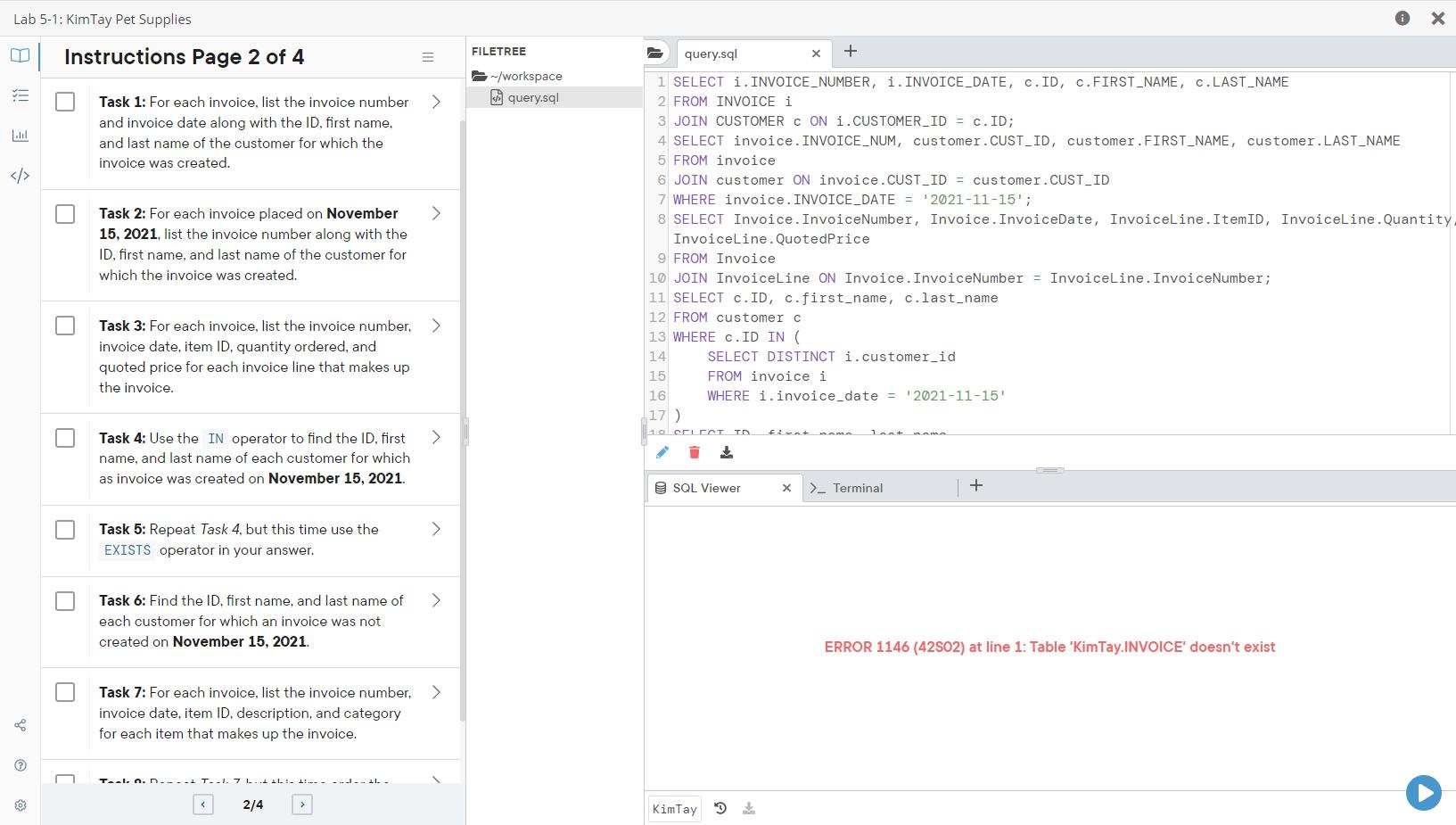Viewport: 1456px width, 825px height.
Task: Close the SQL Viewer tab
Action: coord(786,488)
